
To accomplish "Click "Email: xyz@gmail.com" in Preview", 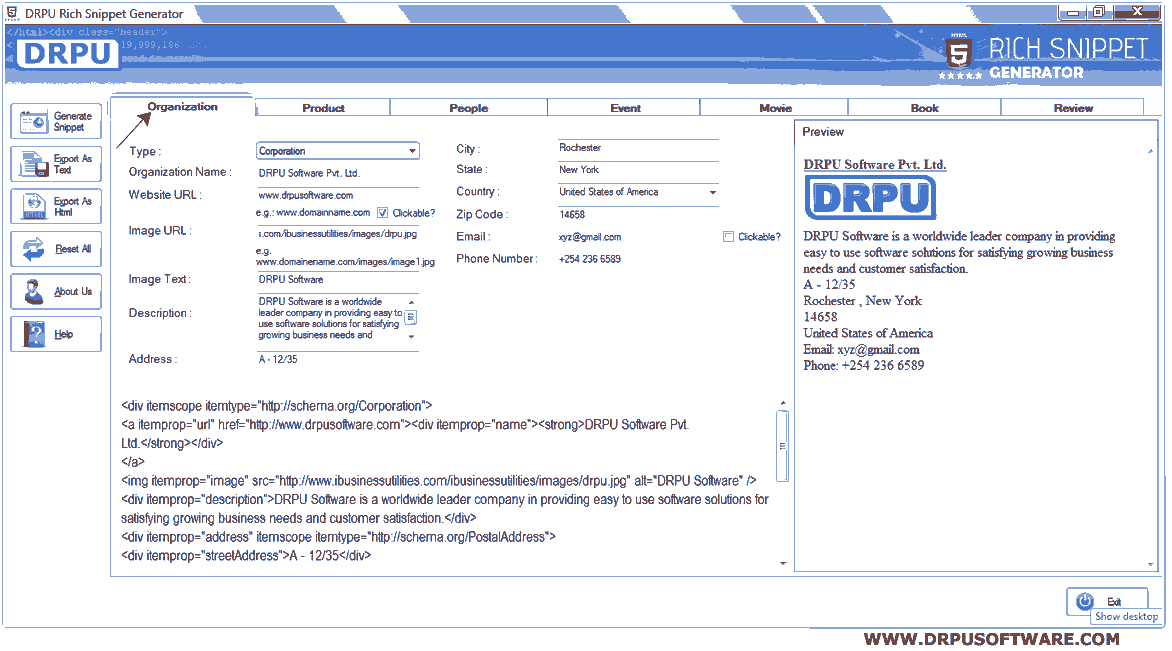I will 861,350.
